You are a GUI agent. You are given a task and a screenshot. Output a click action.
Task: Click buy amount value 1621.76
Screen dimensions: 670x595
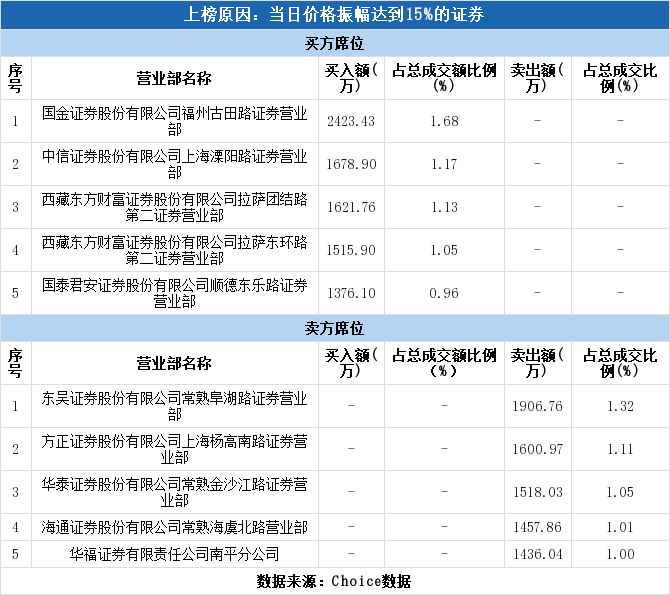coord(351,207)
